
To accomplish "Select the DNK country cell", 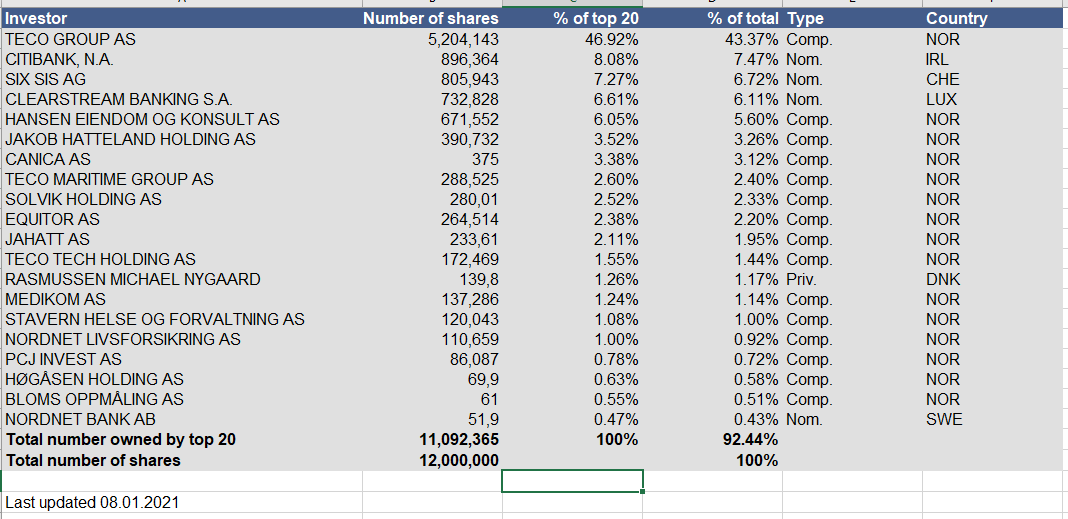I will click(x=942, y=279).
